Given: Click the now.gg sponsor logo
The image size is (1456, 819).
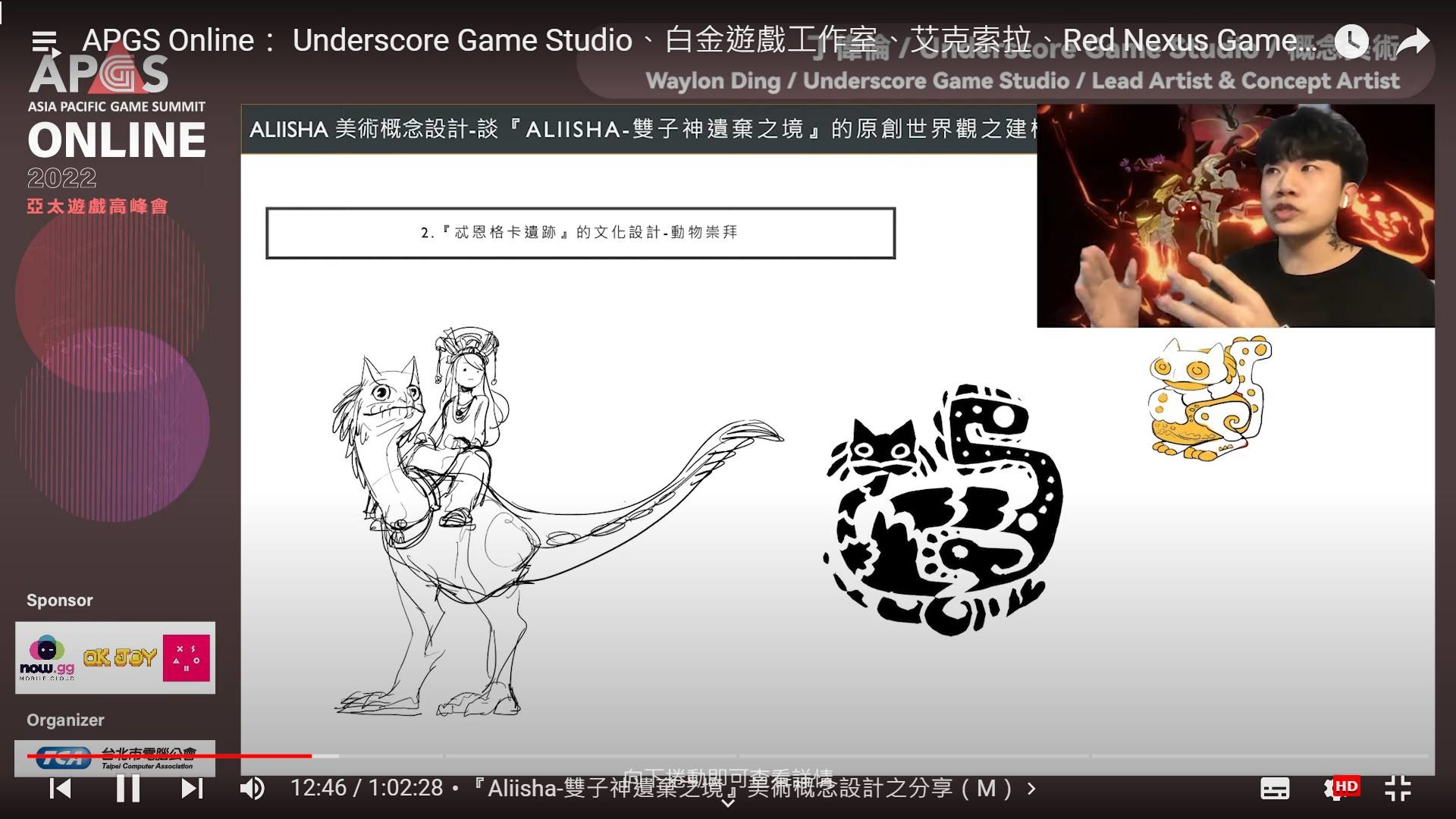Looking at the screenshot, I should point(47,657).
